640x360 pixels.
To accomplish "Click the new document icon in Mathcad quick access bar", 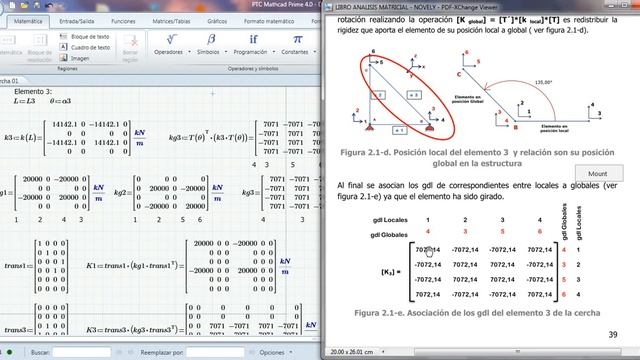I will click(x=13, y=5).
